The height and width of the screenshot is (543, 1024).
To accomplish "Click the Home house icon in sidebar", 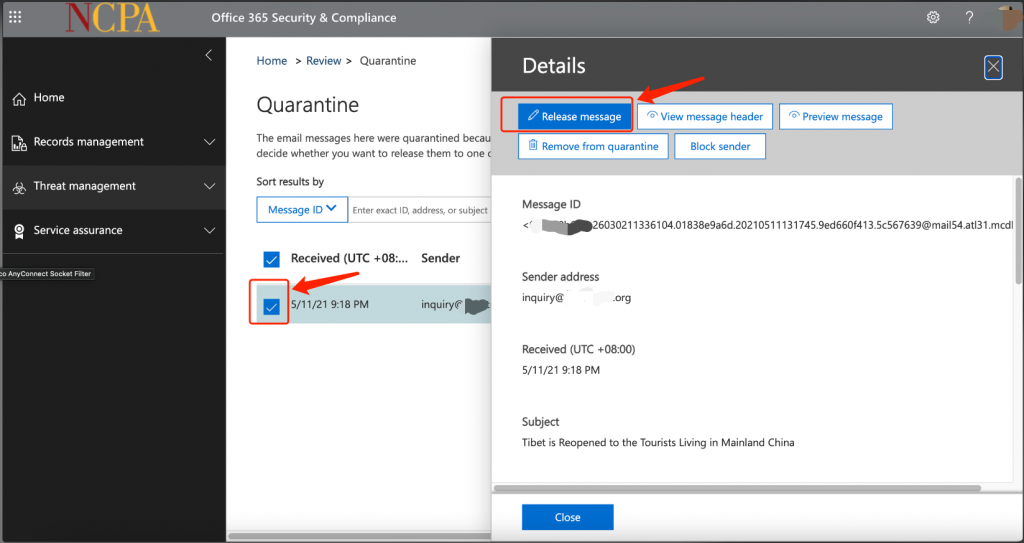I will click(x=18, y=98).
